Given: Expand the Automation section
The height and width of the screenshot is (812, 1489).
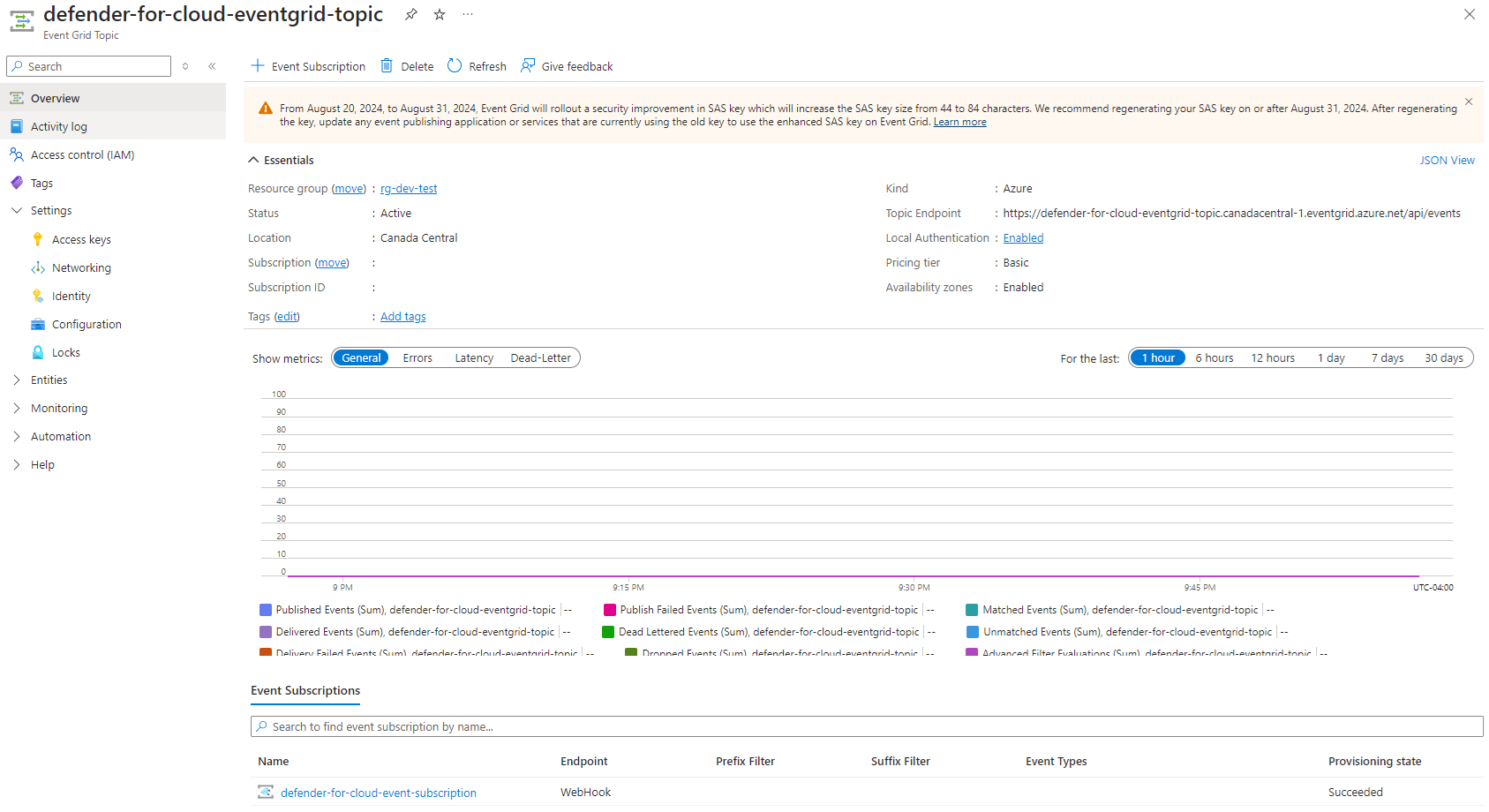Looking at the screenshot, I should (x=17, y=436).
